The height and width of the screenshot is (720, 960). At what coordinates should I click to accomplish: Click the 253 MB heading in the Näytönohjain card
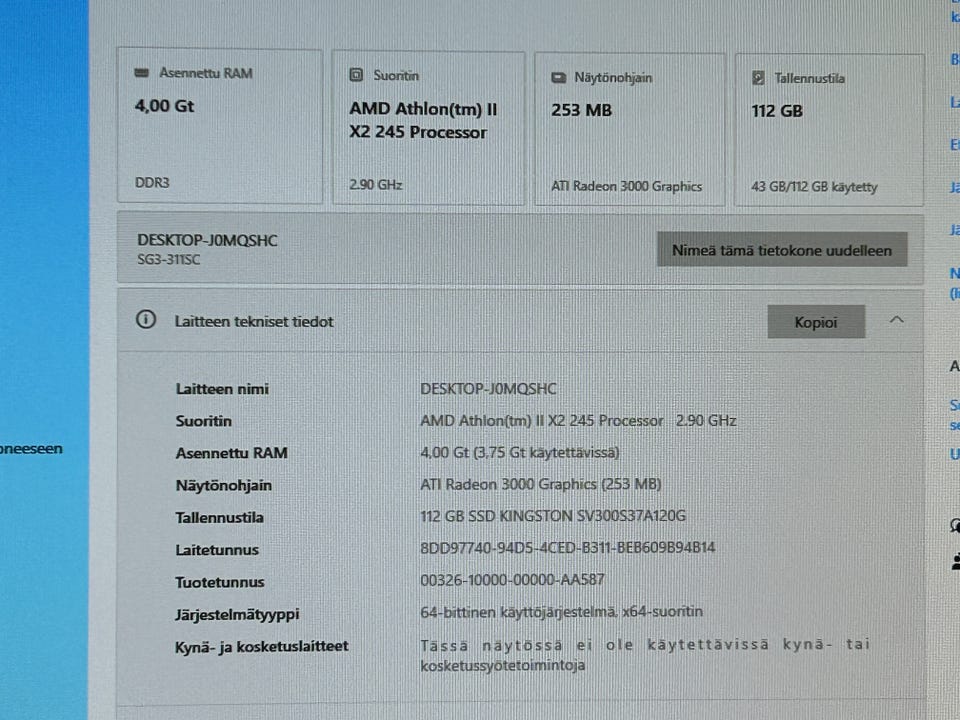pyautogui.click(x=581, y=110)
